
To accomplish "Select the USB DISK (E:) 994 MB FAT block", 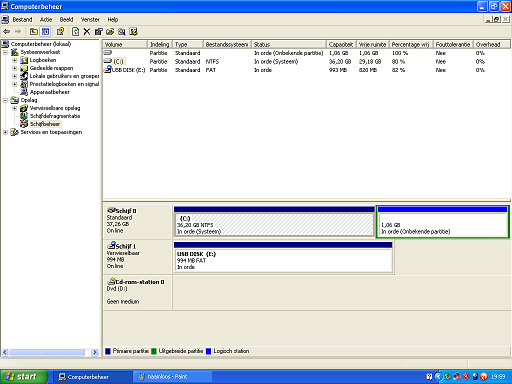I will (283, 257).
